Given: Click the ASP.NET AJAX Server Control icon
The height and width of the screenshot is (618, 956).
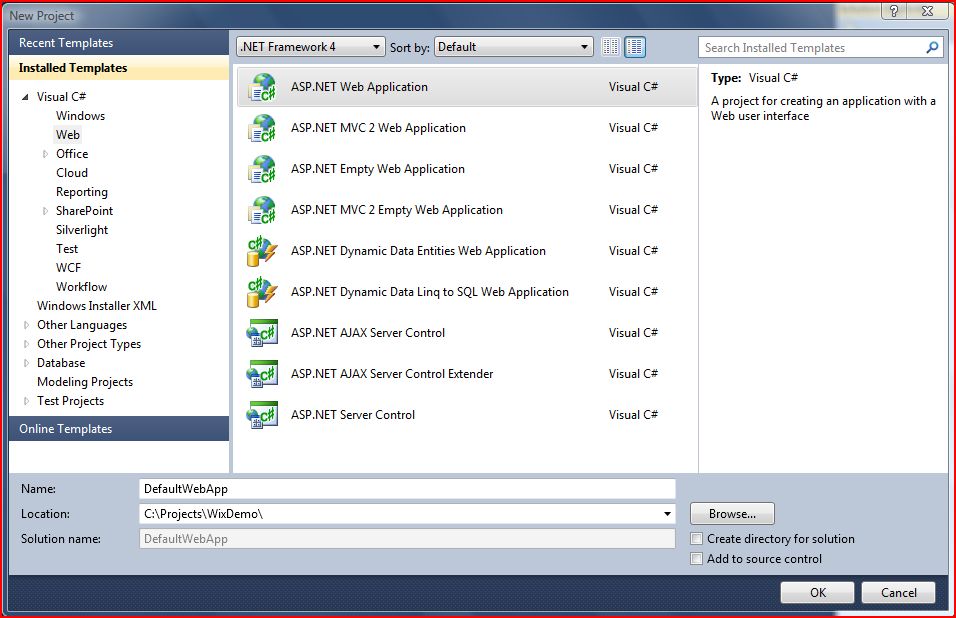Looking at the screenshot, I should pyautogui.click(x=262, y=333).
